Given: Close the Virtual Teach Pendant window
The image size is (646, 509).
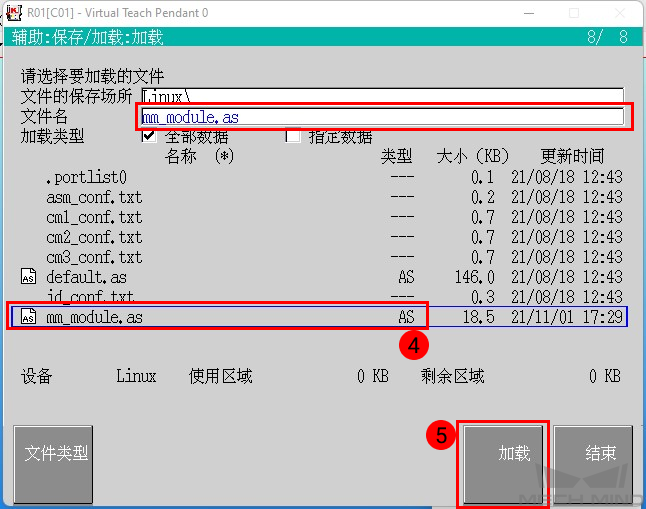Looking at the screenshot, I should coord(620,13).
